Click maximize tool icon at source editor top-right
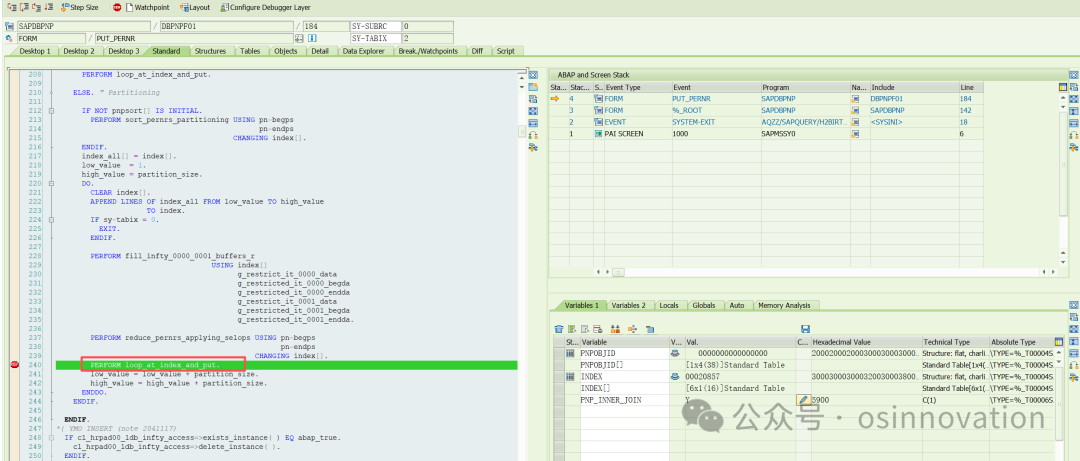1080x461 pixels. (x=532, y=74)
